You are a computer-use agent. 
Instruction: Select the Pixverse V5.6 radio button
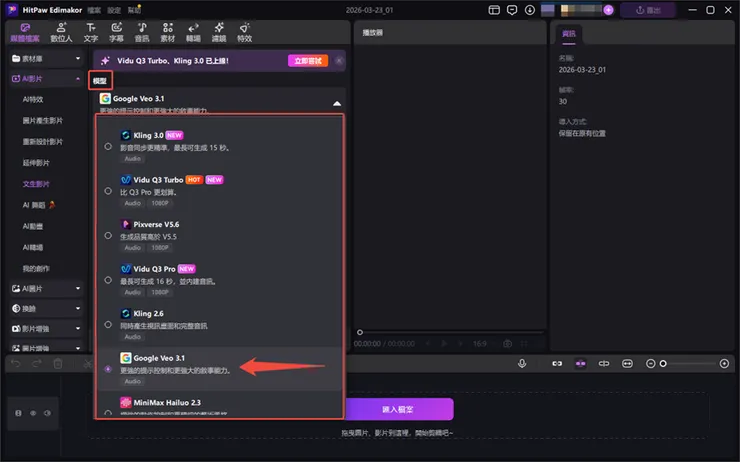coord(108,235)
